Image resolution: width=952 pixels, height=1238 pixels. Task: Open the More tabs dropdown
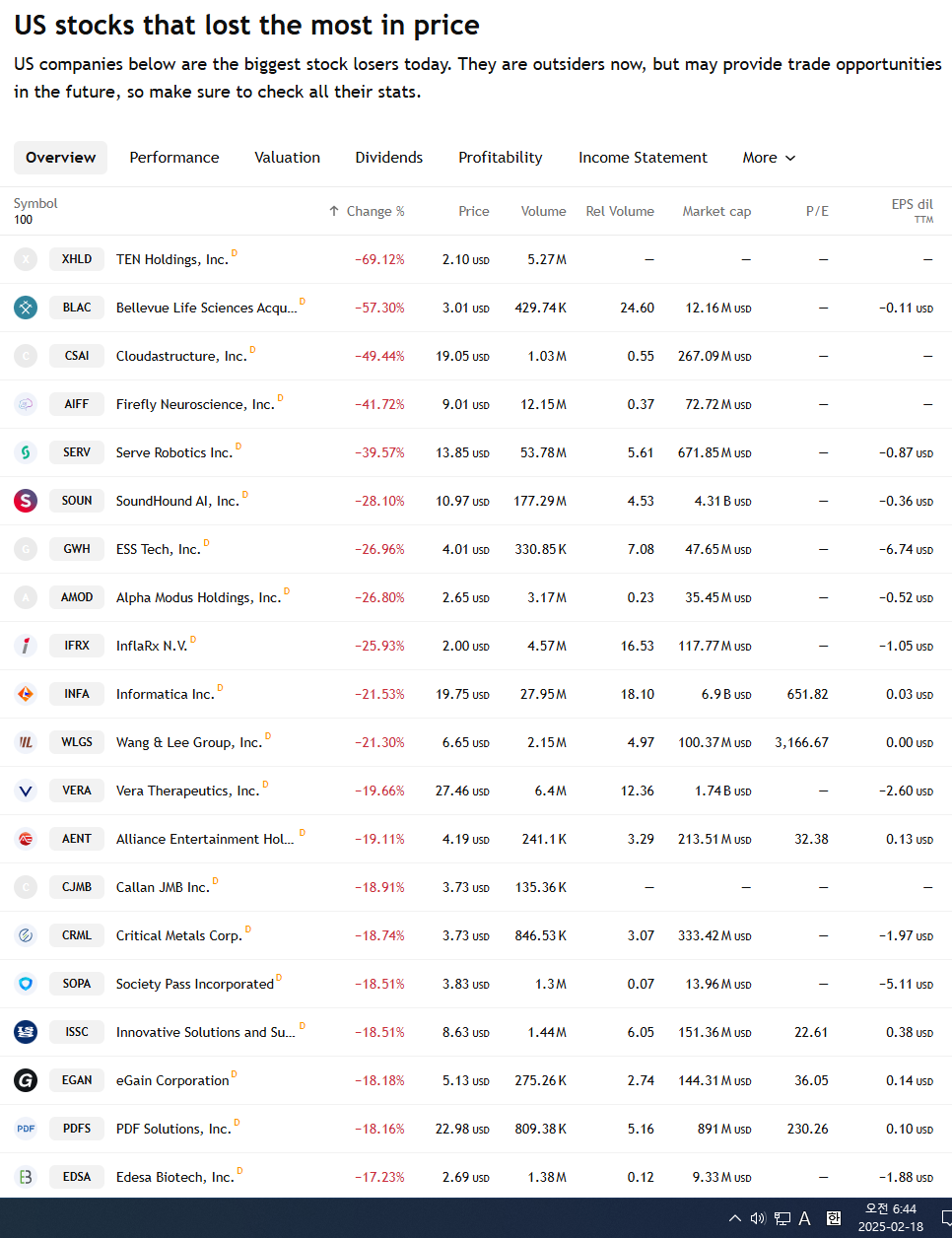[769, 158]
